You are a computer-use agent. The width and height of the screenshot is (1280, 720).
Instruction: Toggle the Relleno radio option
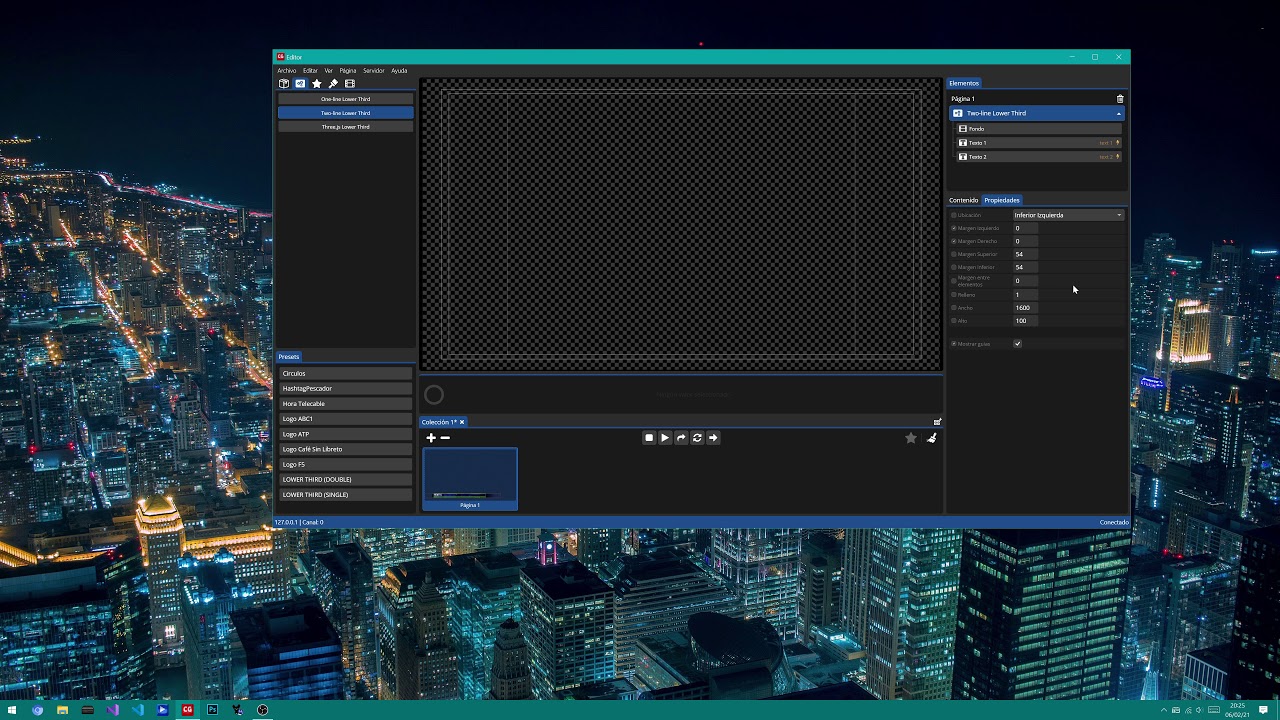(x=954, y=295)
